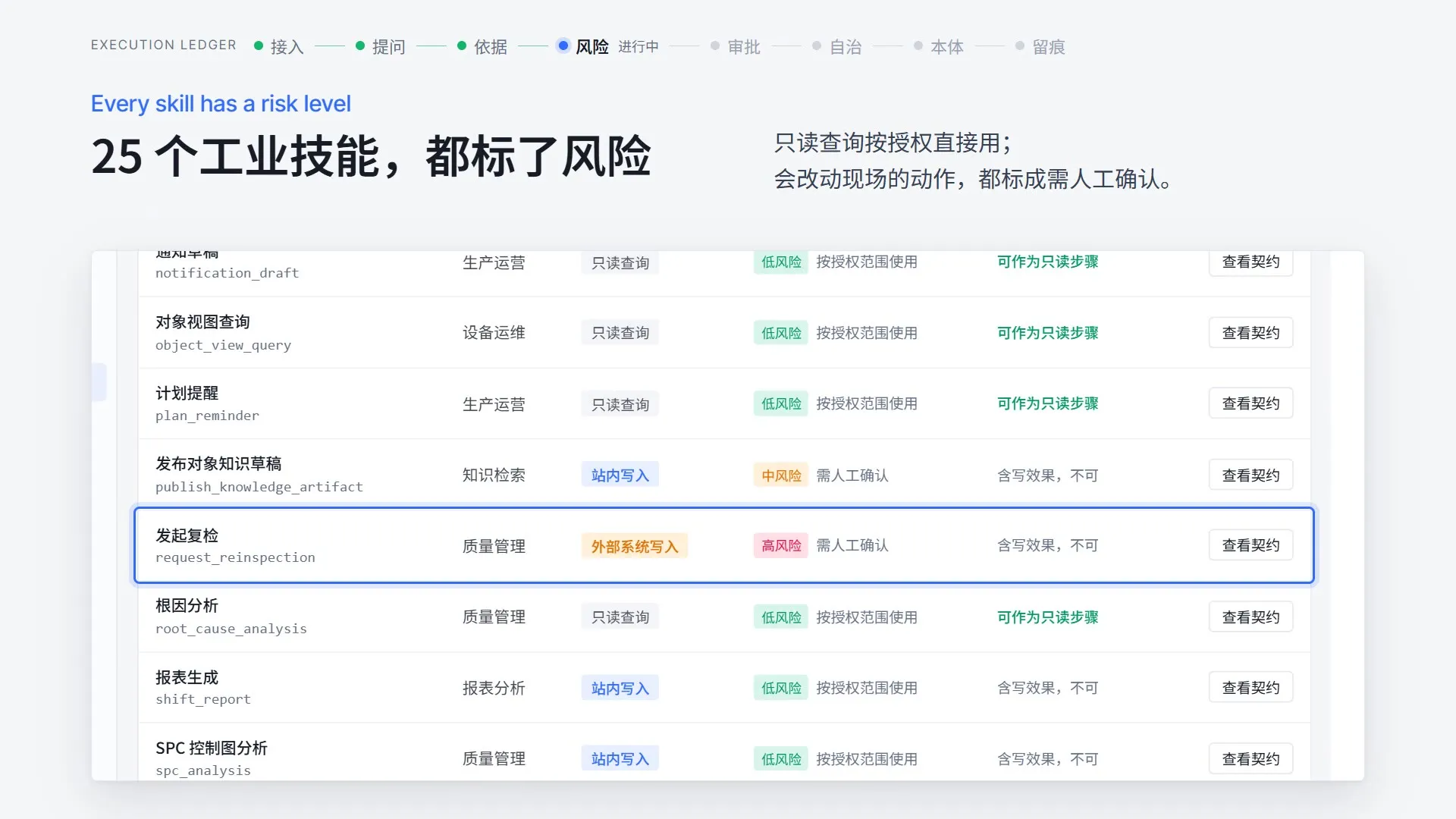Click the 低风险 badge in 计划提醒 row

click(781, 403)
